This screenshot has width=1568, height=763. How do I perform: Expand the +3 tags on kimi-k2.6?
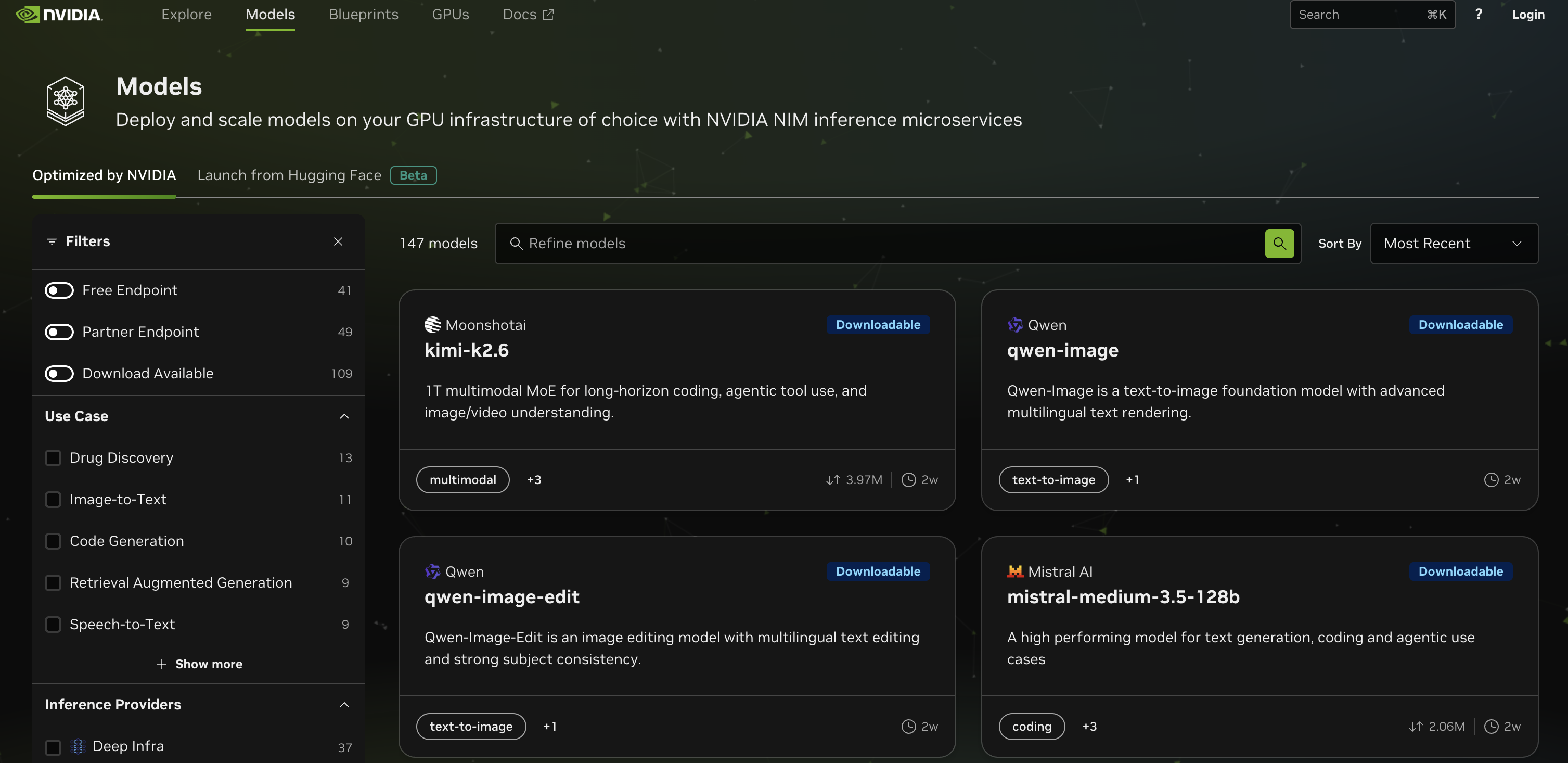(x=534, y=480)
